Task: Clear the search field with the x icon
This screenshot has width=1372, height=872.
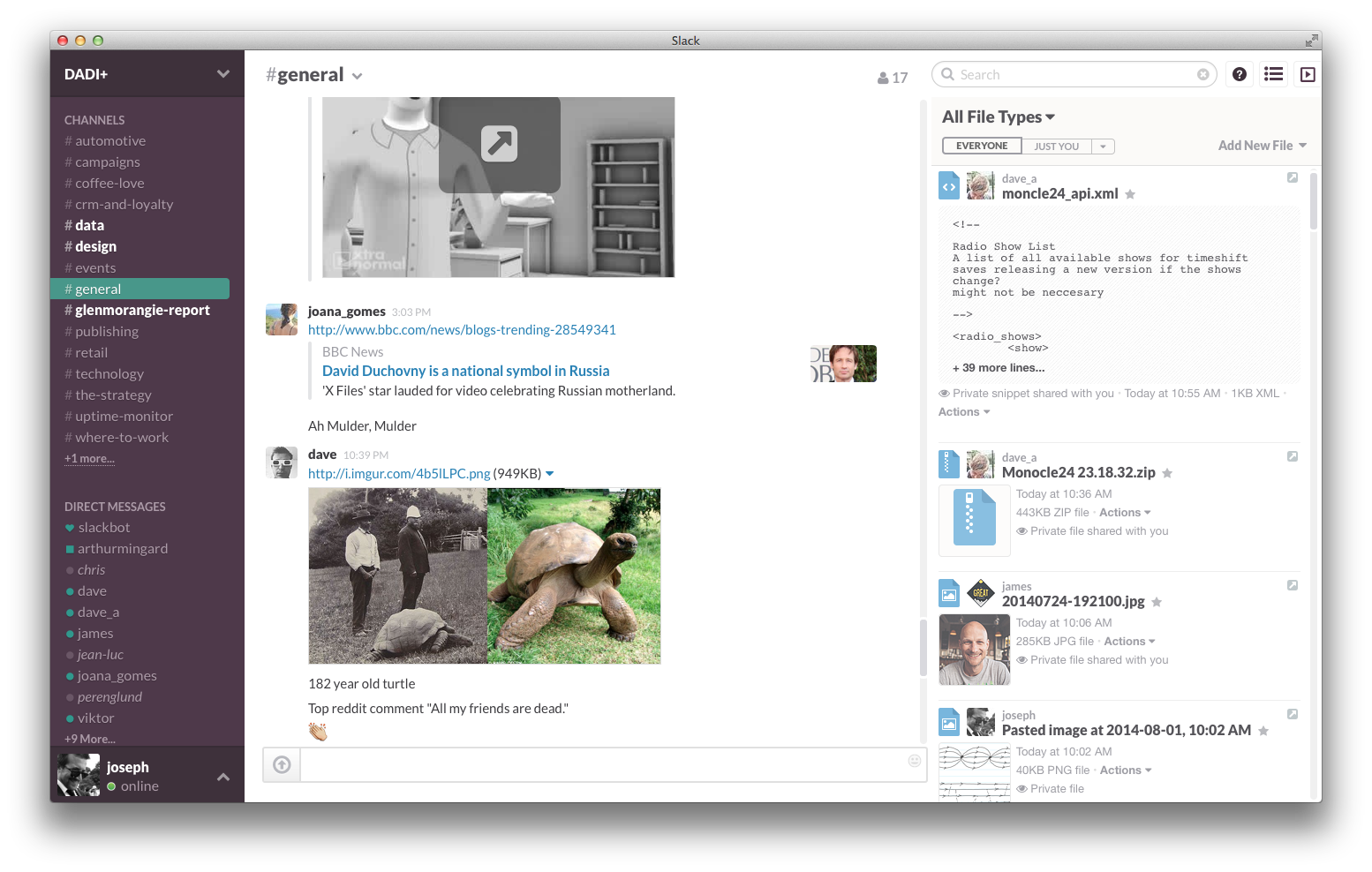Action: pos(1202,74)
